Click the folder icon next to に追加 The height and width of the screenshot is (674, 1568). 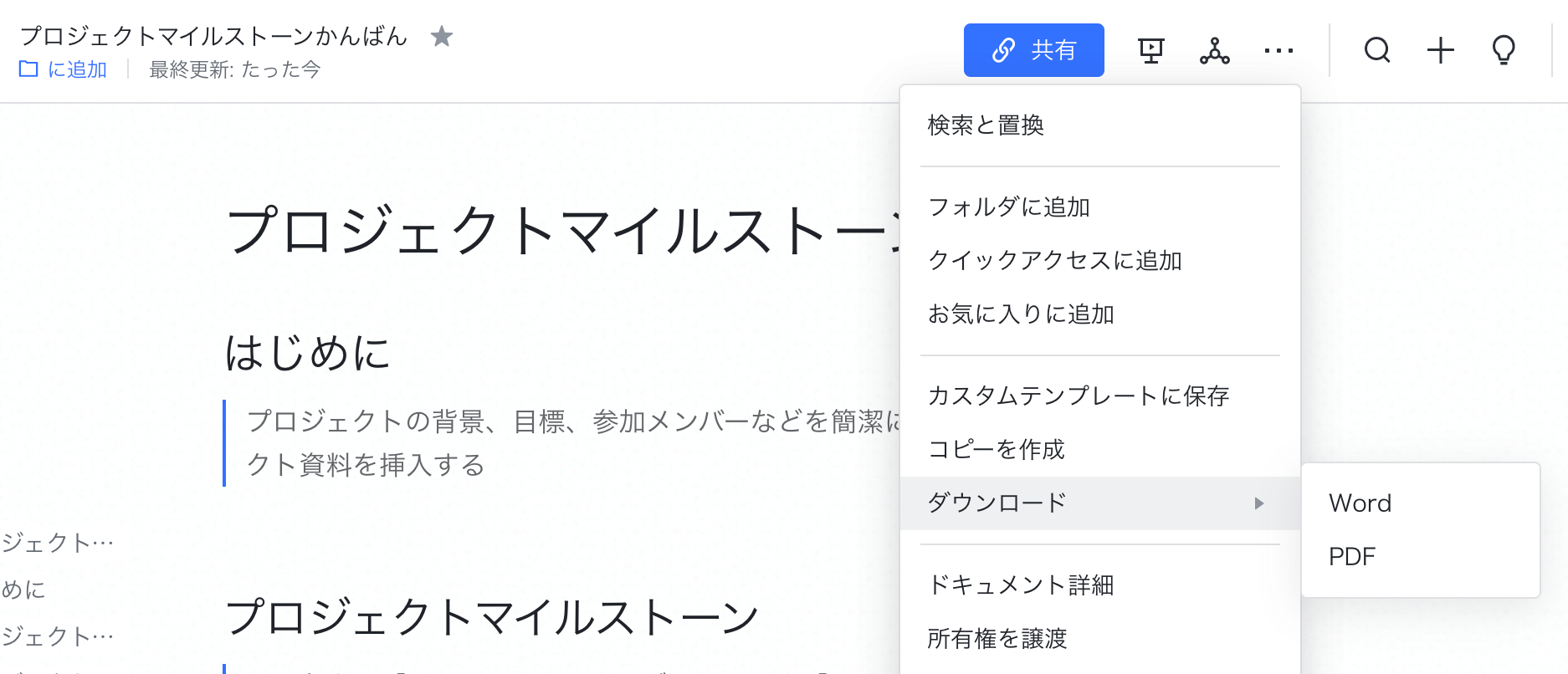pos(28,69)
